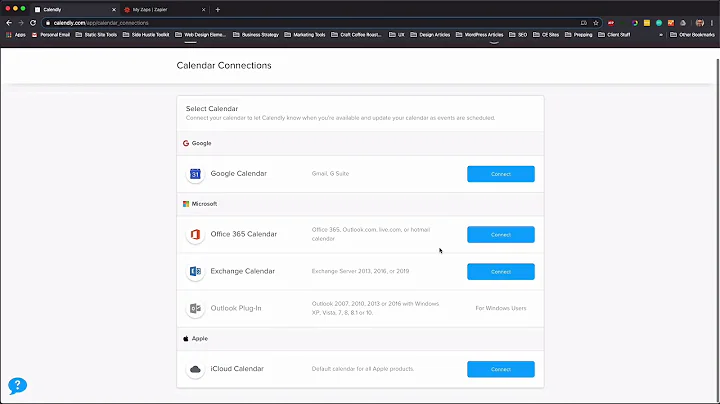
Task: Click the Exchange Calendar row title
Action: tap(243, 271)
